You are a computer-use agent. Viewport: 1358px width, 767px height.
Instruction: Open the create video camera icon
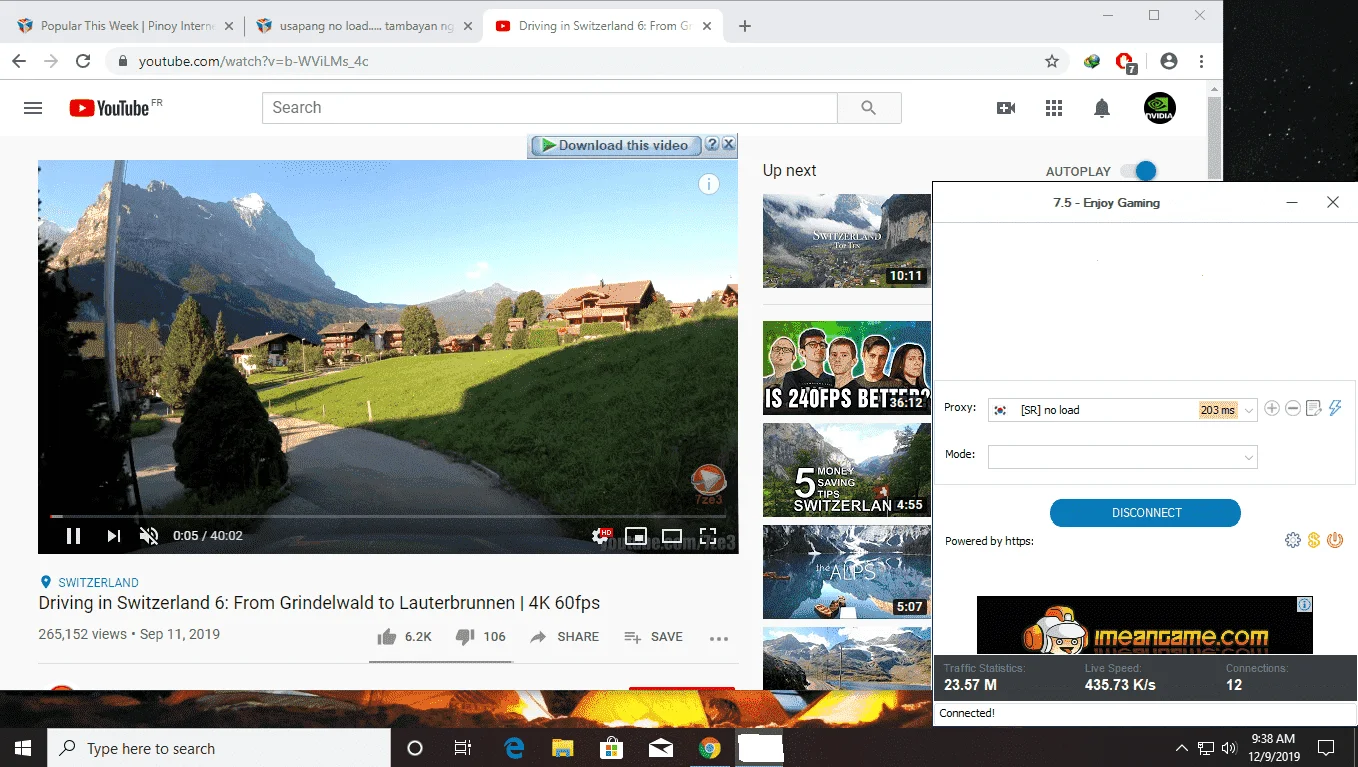click(1006, 108)
